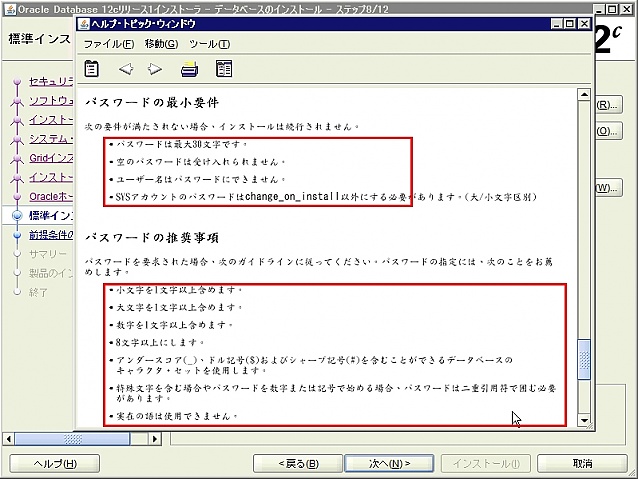This screenshot has height=479, width=638.
Task: Go forward with the right arrow icon
Action: coord(155,69)
